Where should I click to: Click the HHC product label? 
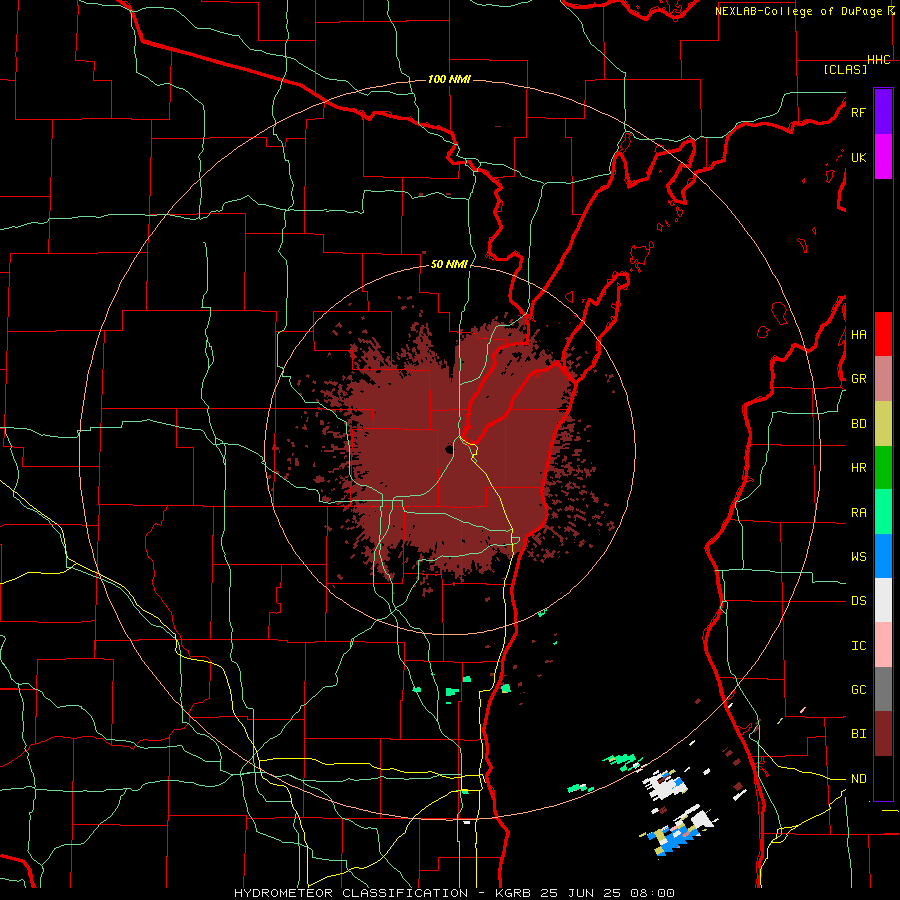pos(879,60)
